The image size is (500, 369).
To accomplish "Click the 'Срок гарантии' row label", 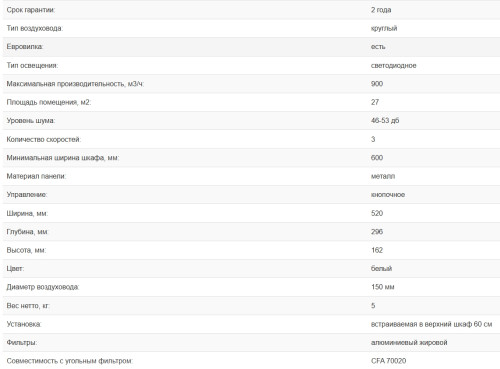I will [31, 10].
